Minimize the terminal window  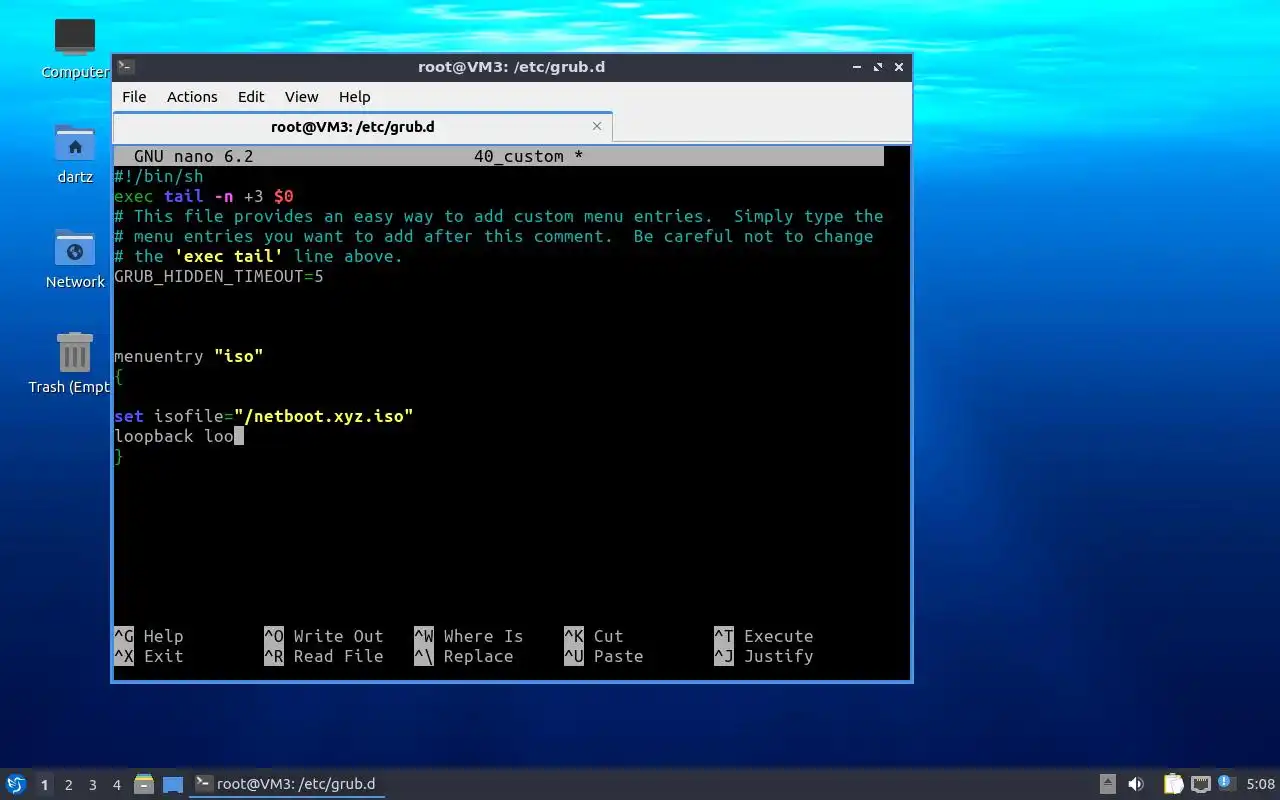(857, 67)
